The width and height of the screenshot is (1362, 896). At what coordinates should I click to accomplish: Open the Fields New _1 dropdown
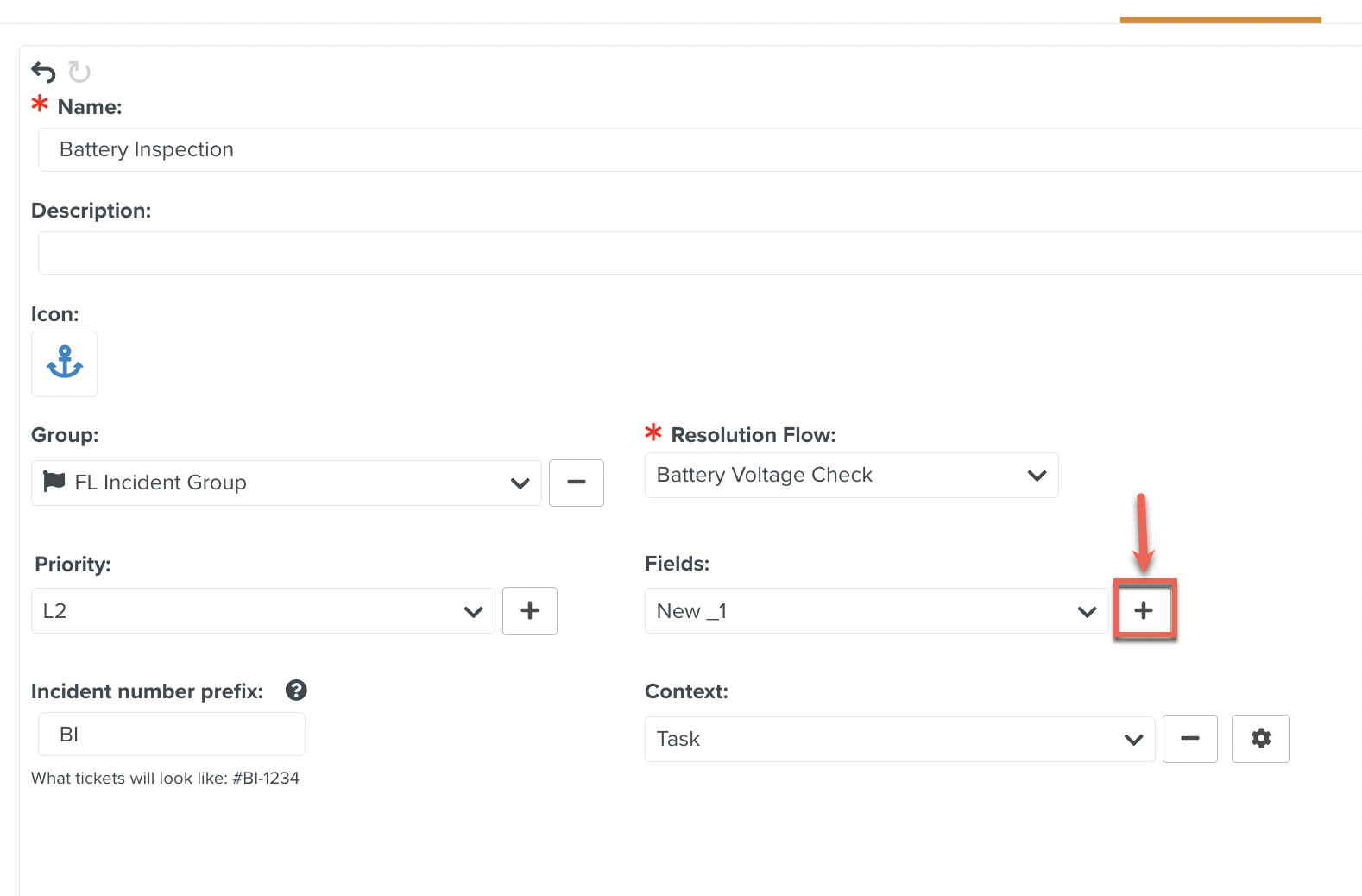point(1087,612)
